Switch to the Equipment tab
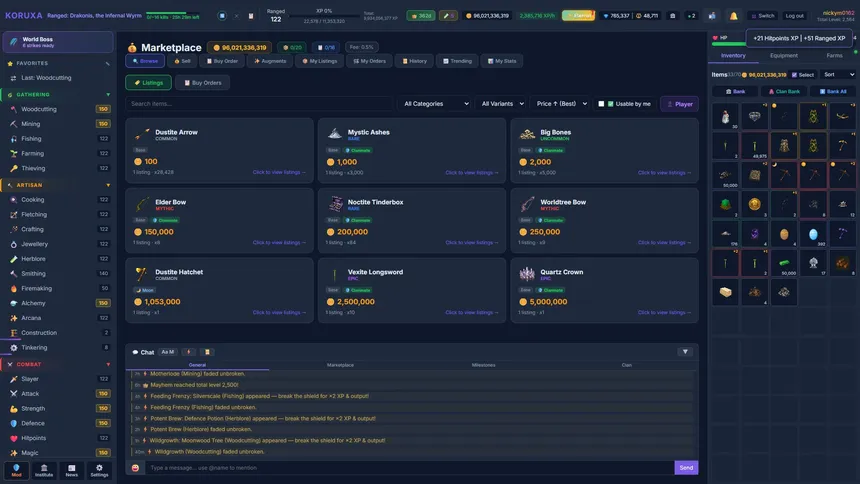860x484 pixels. pyautogui.click(x=784, y=55)
